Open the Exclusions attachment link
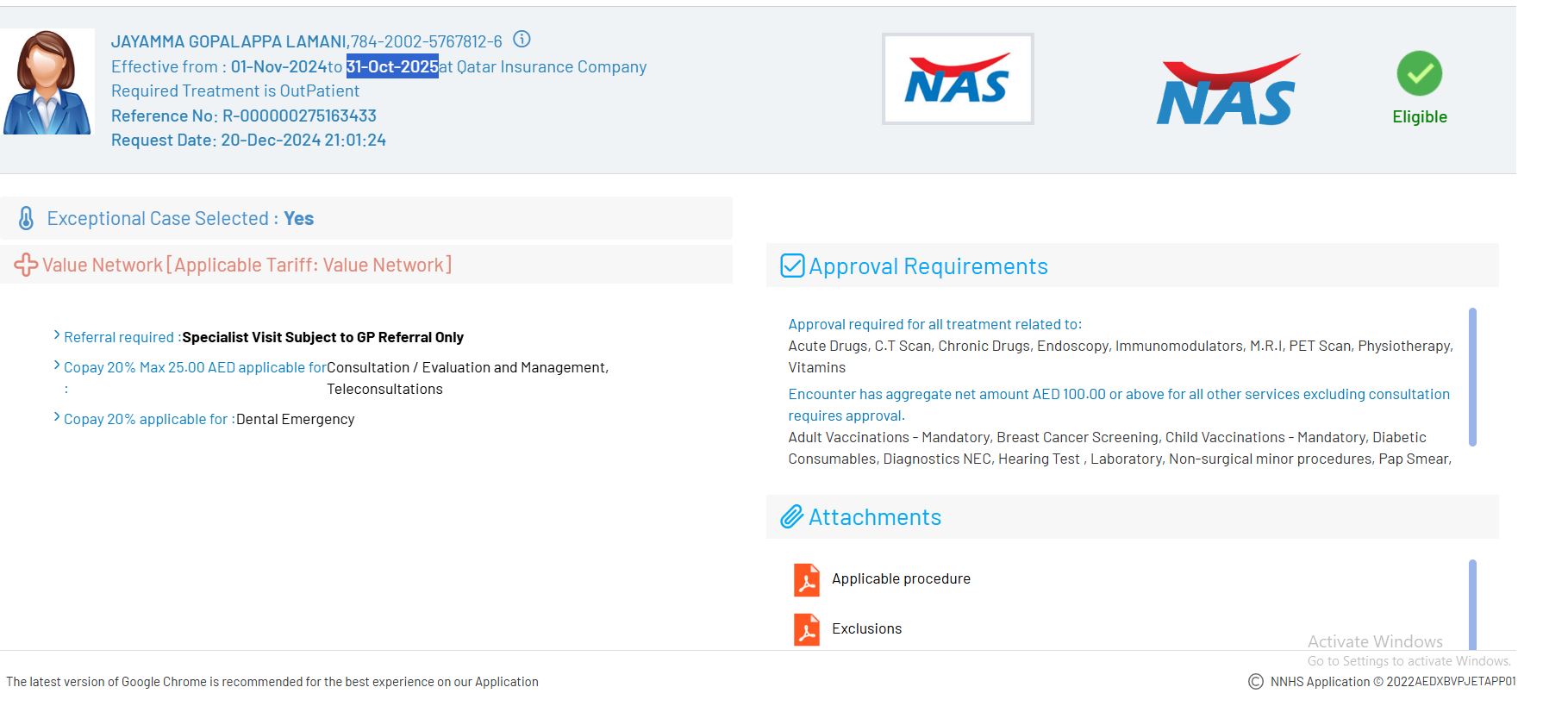The height and width of the screenshot is (706, 1568). coord(866,629)
